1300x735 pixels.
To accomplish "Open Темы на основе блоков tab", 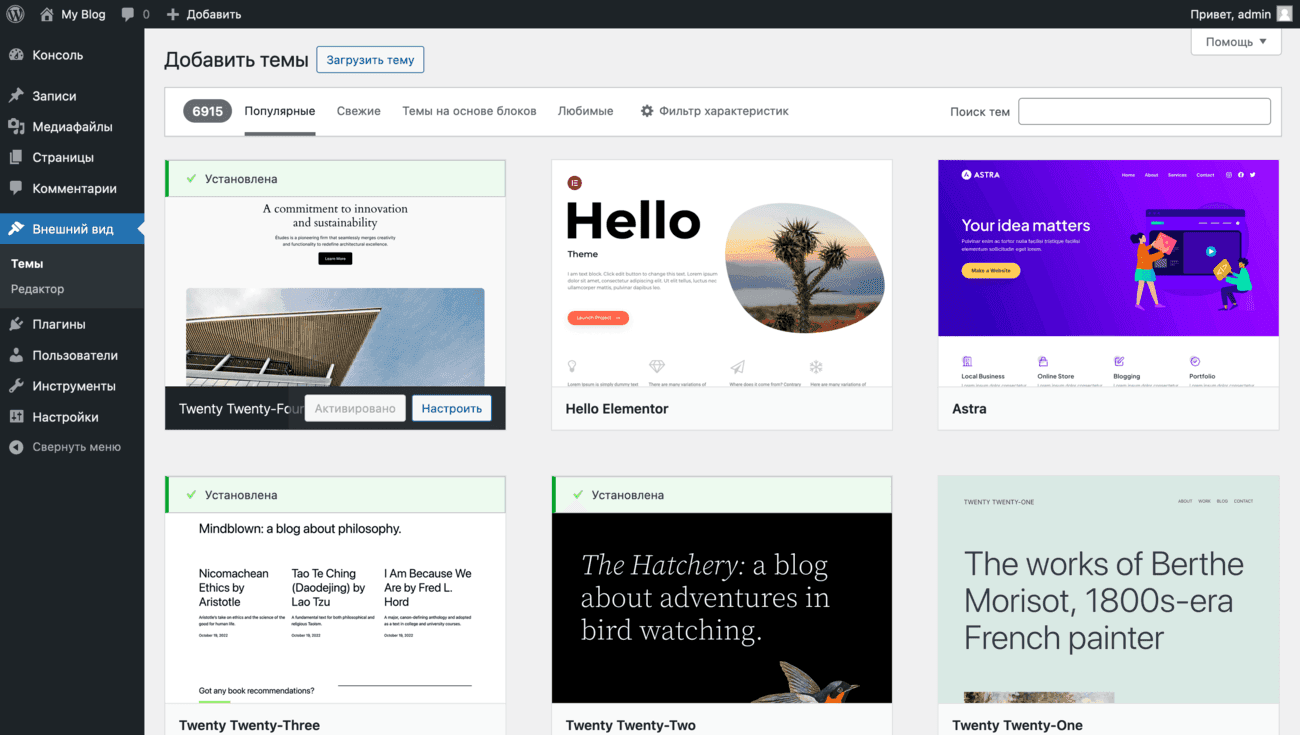I will (x=469, y=111).
